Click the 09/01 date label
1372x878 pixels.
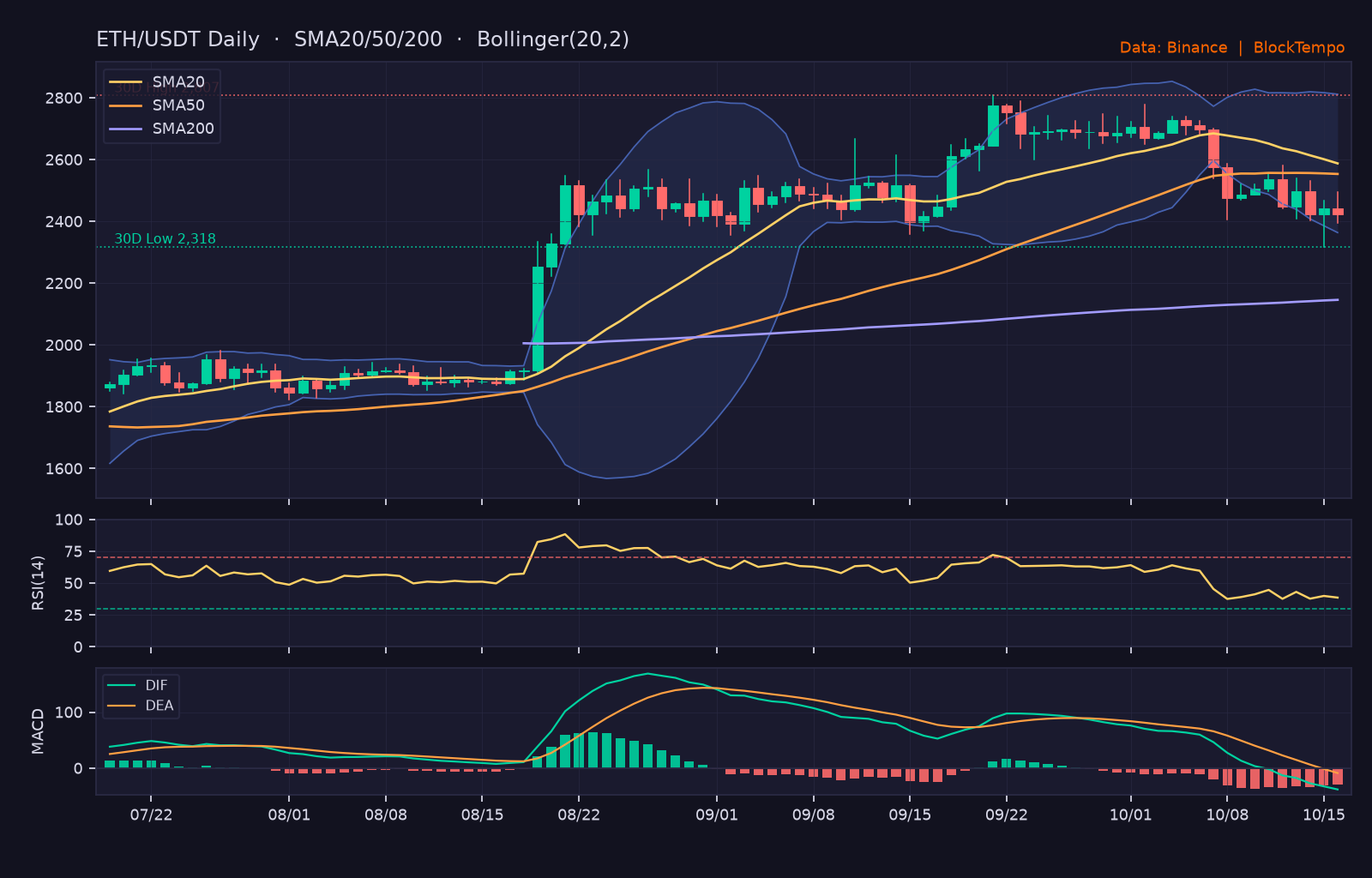(717, 815)
